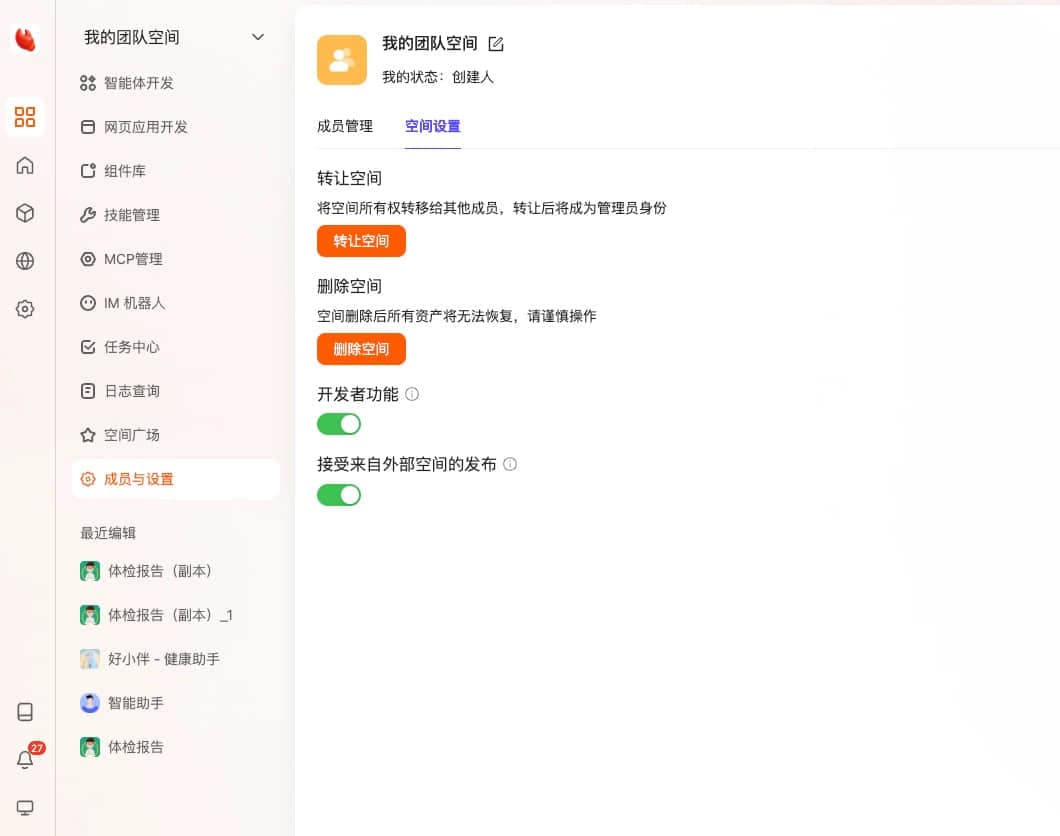Click the monitor icon at rail bottom
The width and height of the screenshot is (1060, 836).
[x=25, y=808]
